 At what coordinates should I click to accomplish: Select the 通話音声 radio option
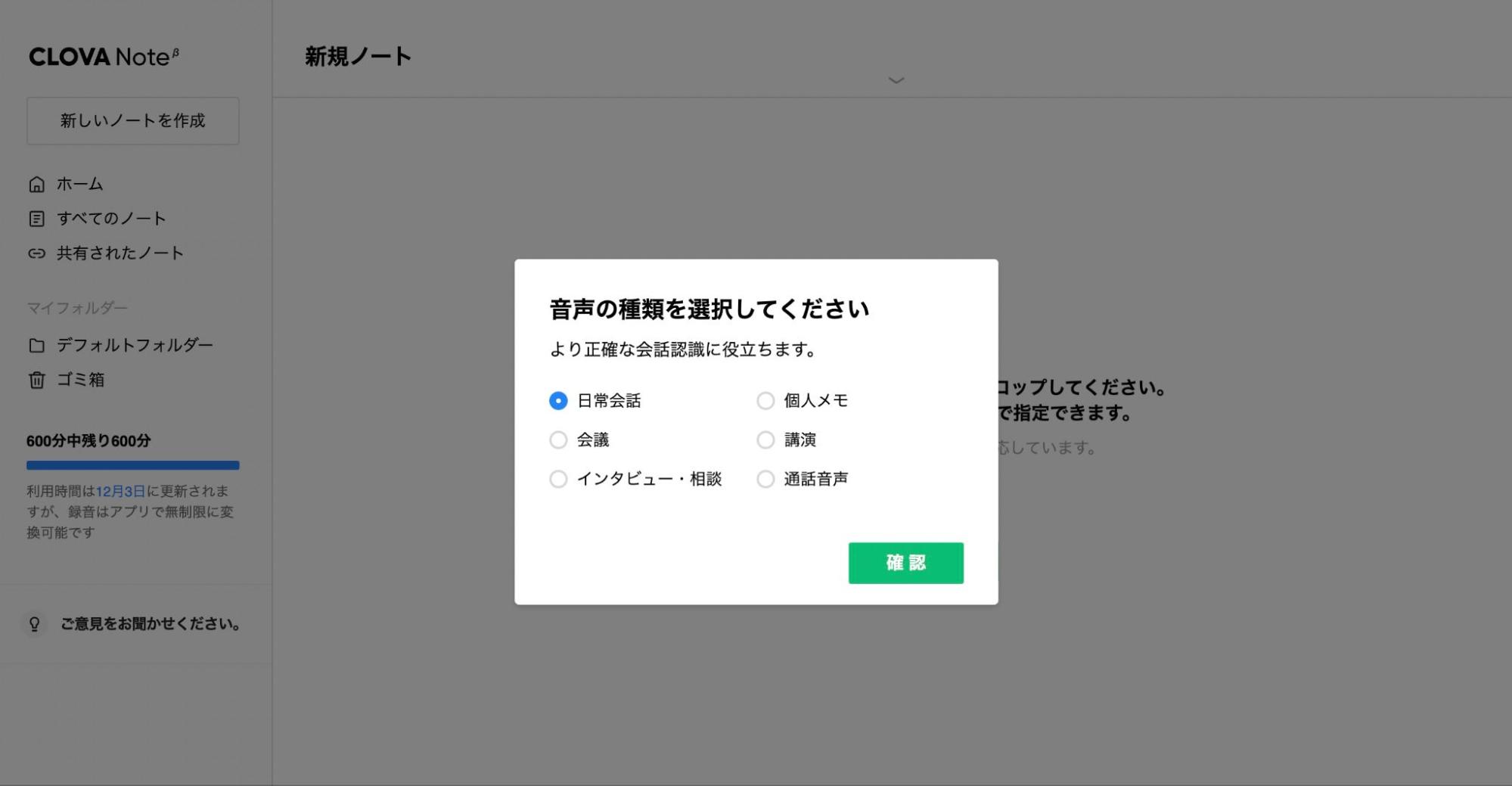point(765,480)
